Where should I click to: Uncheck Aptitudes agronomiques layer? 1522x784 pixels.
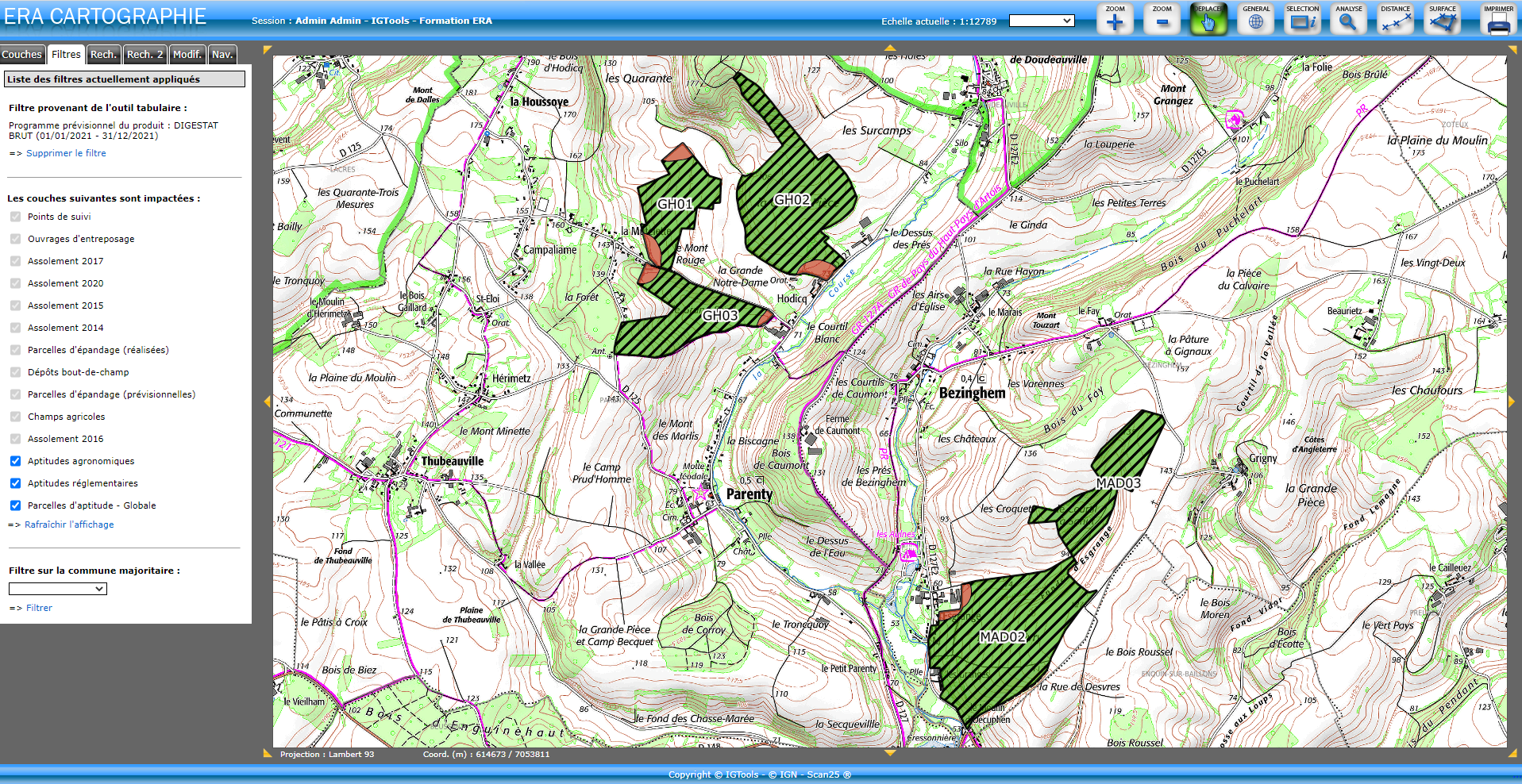(16, 461)
